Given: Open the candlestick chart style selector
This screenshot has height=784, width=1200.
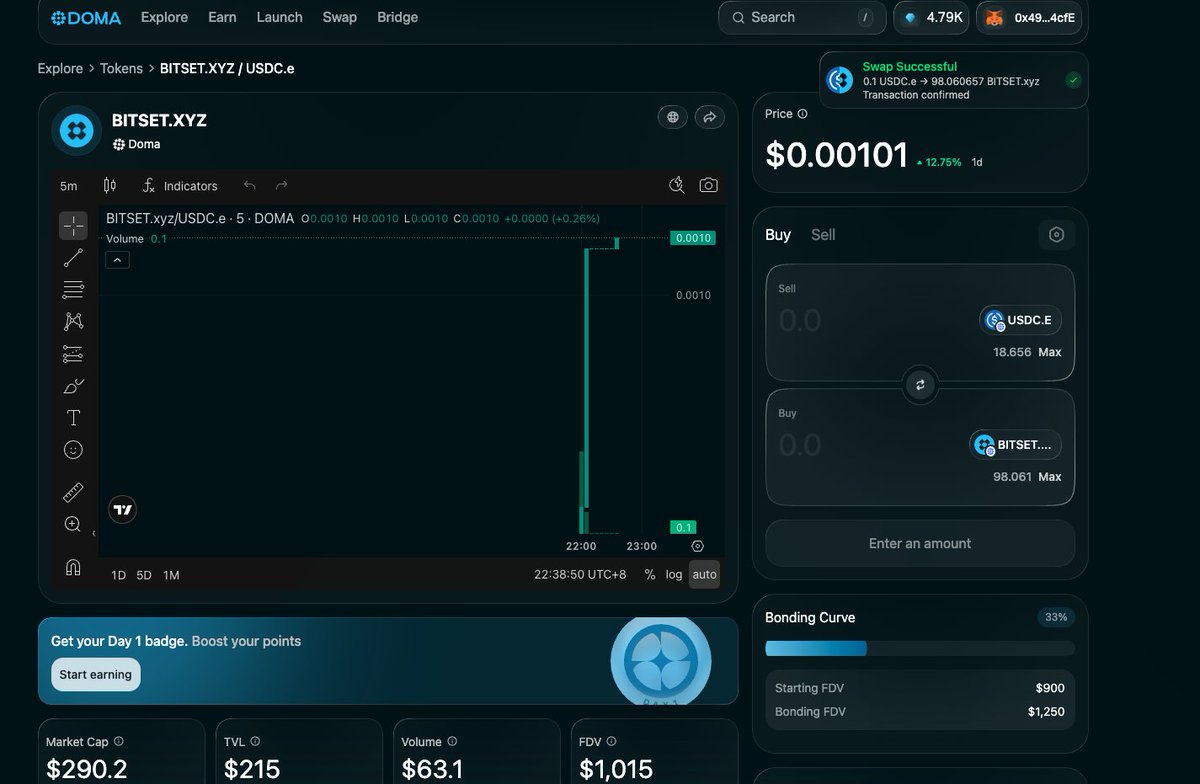Looking at the screenshot, I should coord(110,186).
